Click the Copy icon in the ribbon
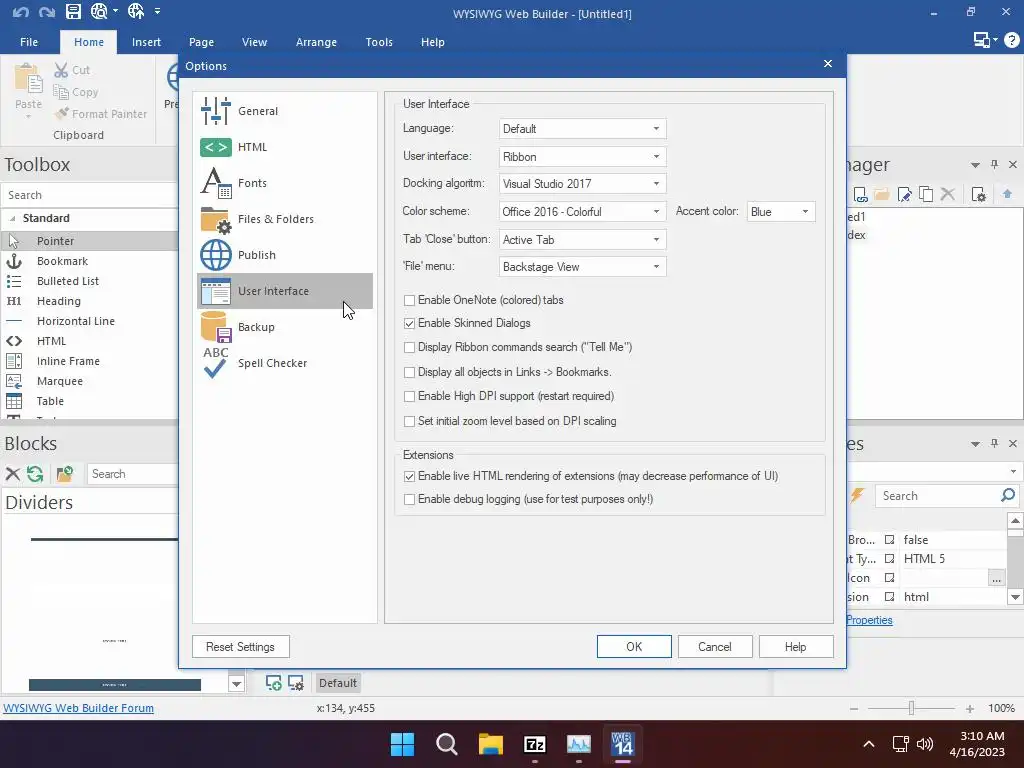Image resolution: width=1024 pixels, height=768 pixels. click(61, 92)
